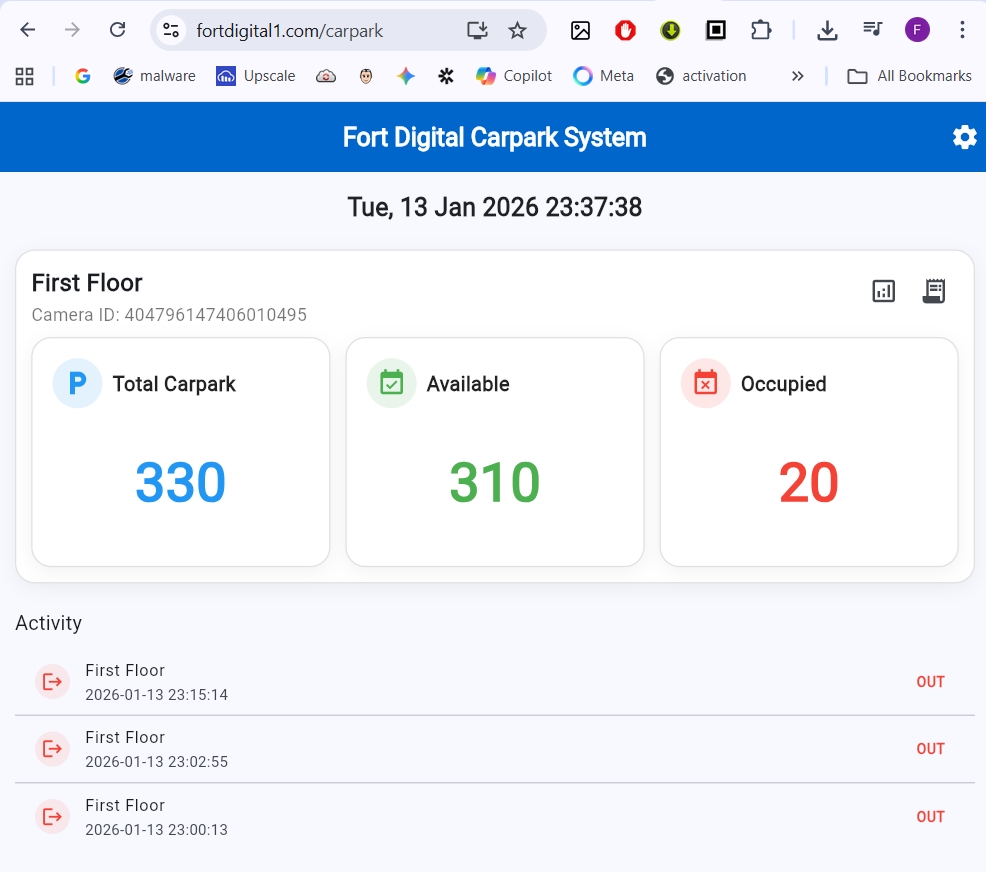Open the settings gear in the header

point(964,137)
